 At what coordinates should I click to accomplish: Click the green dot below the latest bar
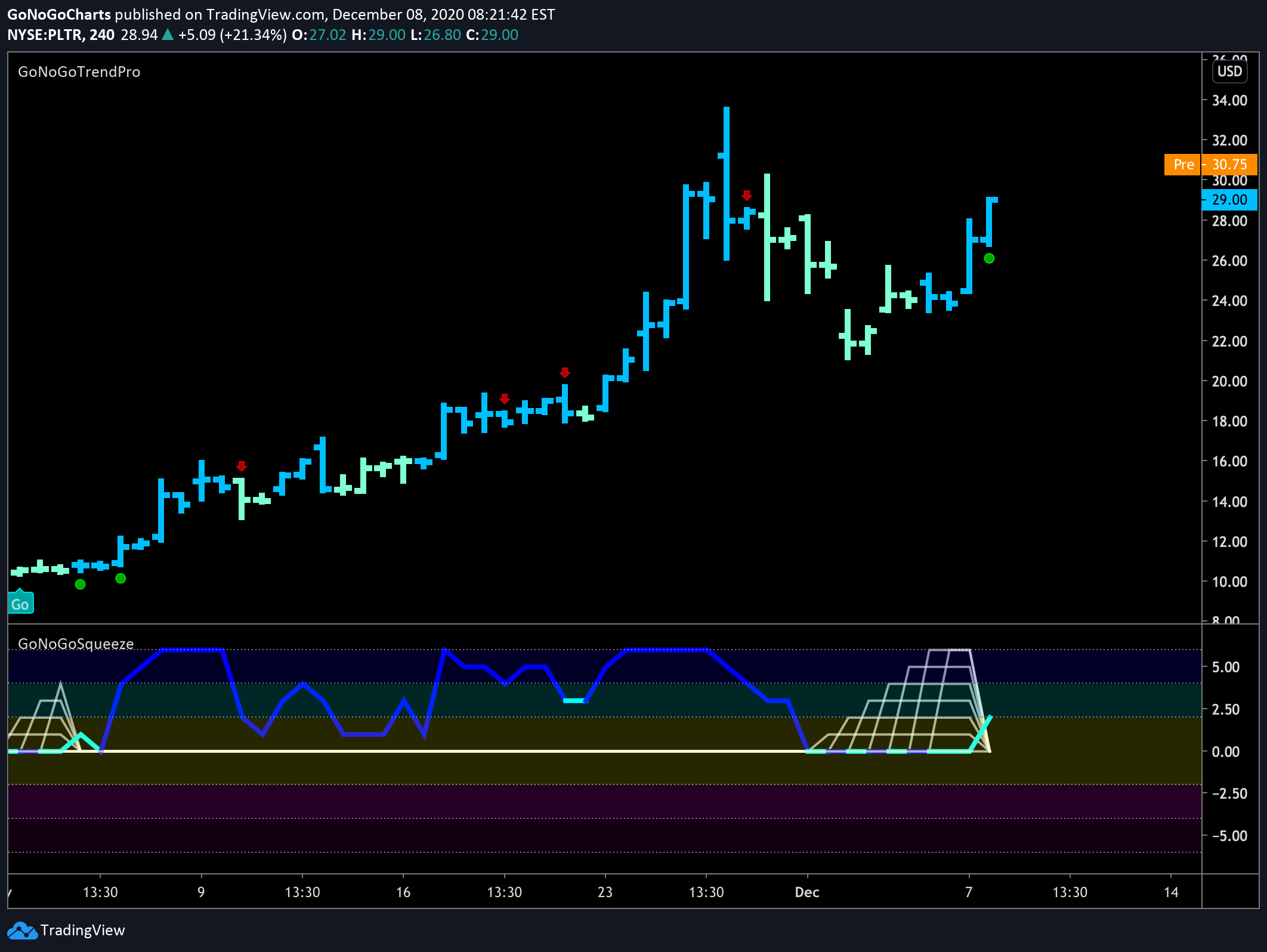989,258
